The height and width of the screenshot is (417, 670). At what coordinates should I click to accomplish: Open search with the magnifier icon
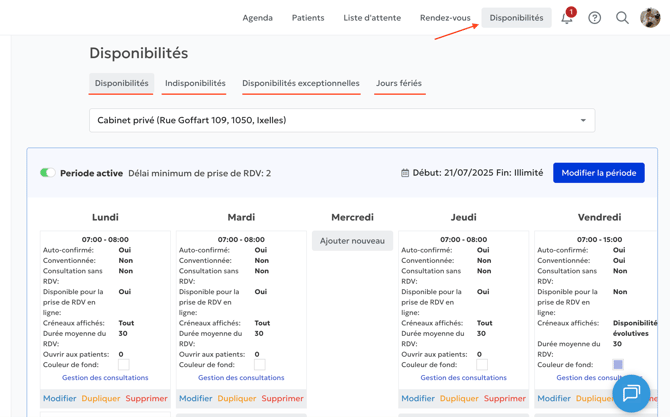pyautogui.click(x=622, y=18)
